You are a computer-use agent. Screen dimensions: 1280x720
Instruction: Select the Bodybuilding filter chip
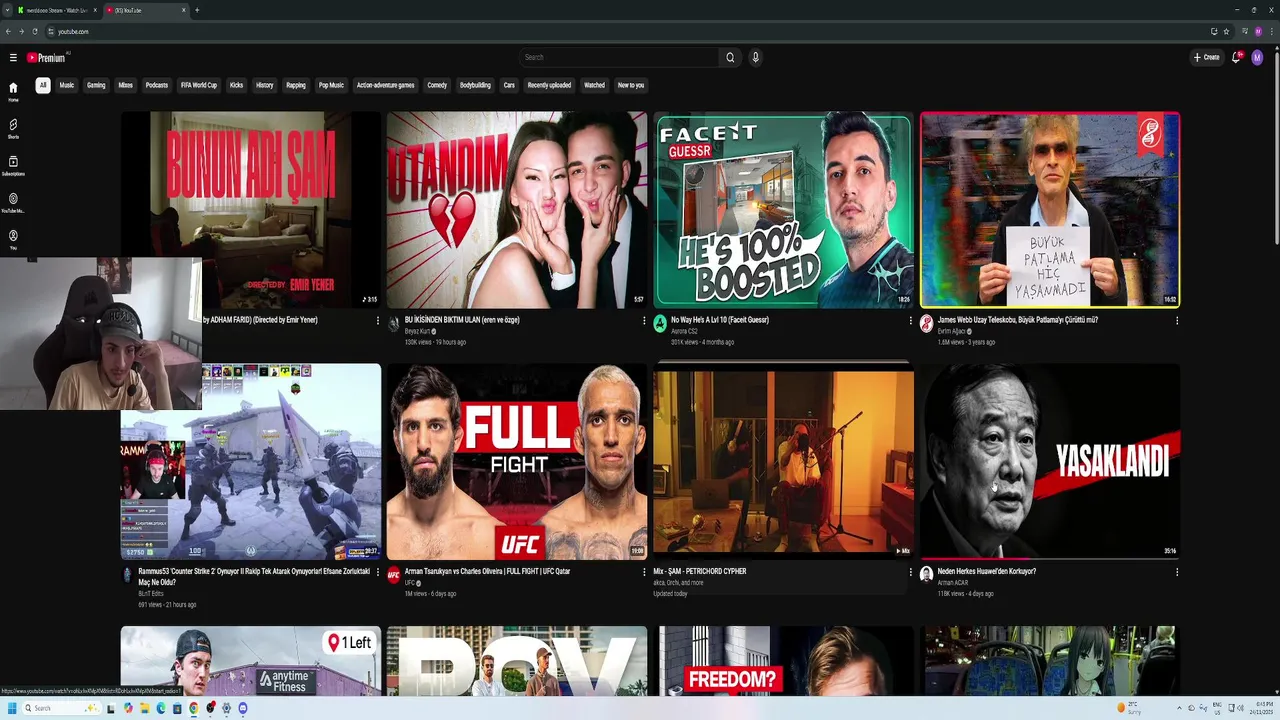pos(475,85)
